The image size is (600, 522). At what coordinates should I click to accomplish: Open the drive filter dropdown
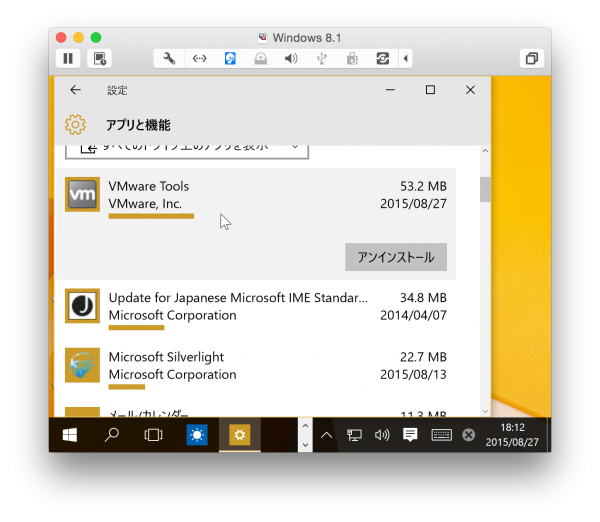187,151
